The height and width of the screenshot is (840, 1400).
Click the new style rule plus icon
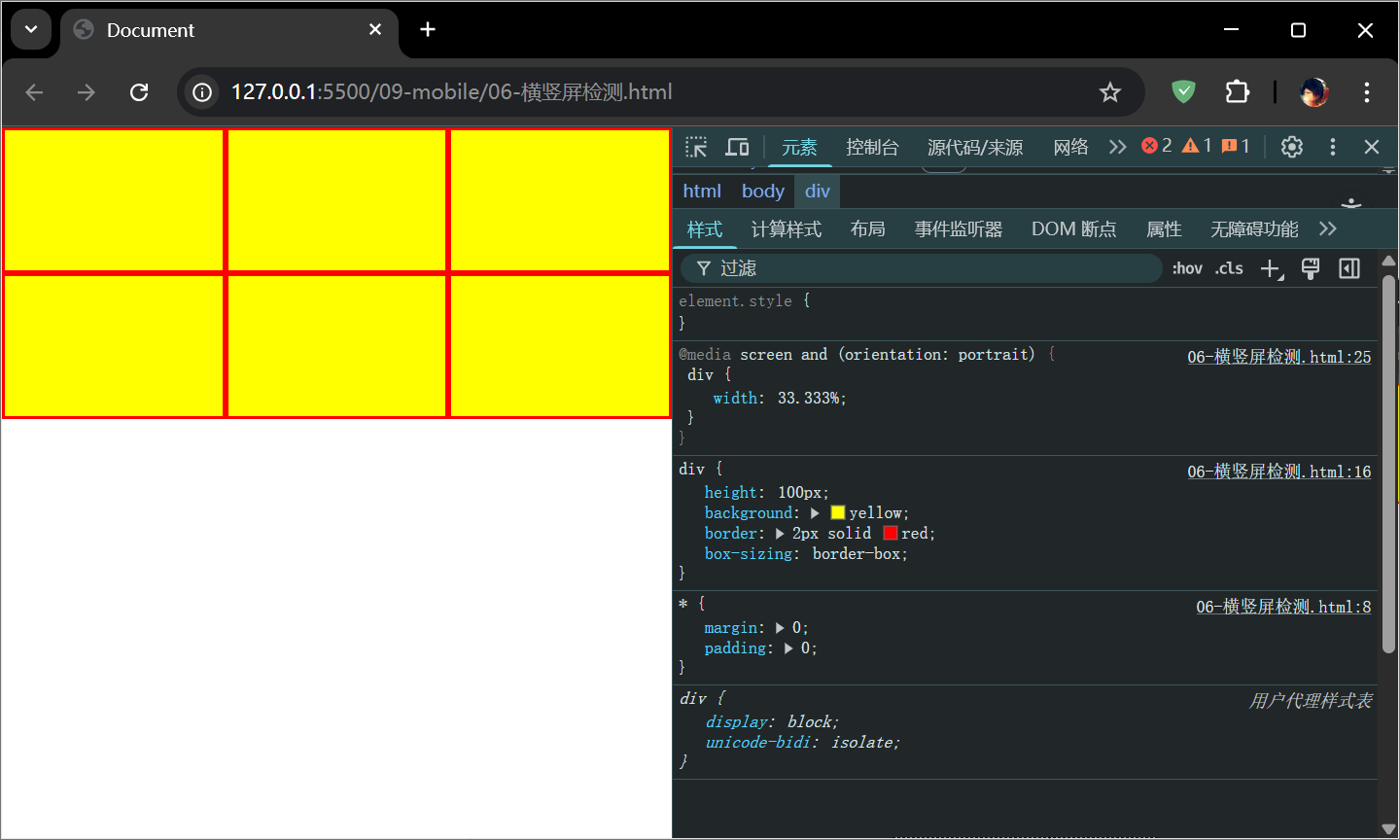coord(1271,269)
